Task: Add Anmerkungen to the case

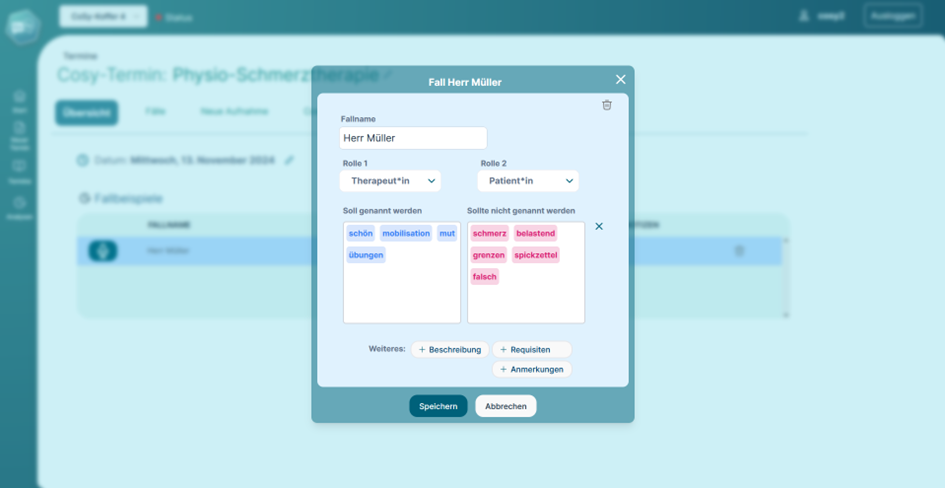Action: coord(531,369)
